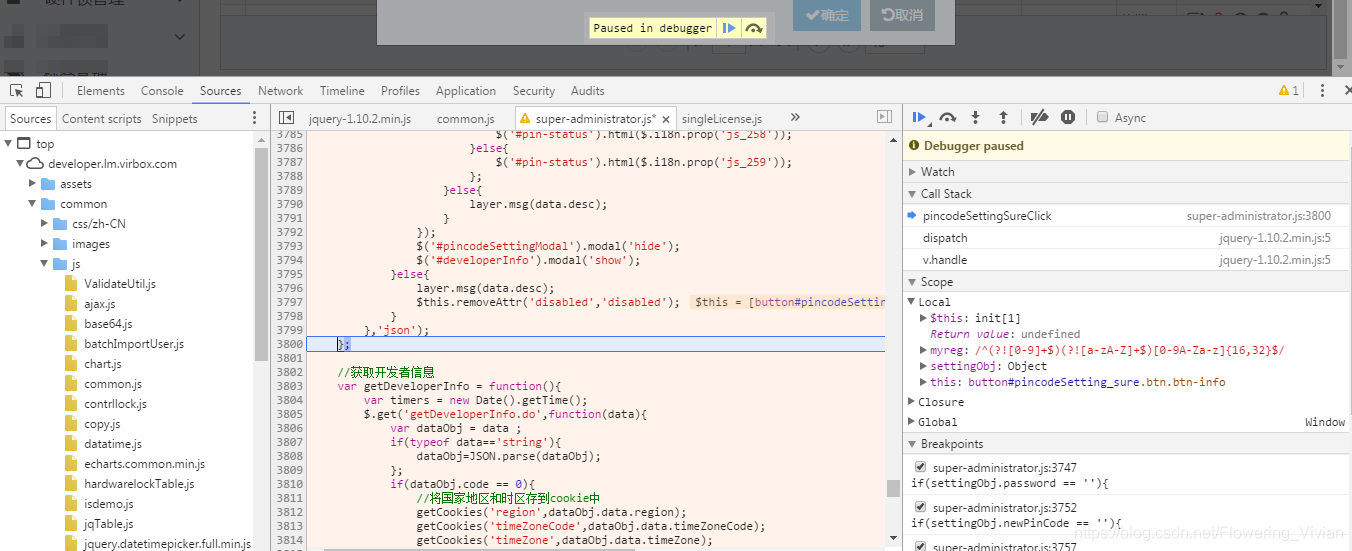
Task: Click the inspect element selector icon
Action: [15, 91]
